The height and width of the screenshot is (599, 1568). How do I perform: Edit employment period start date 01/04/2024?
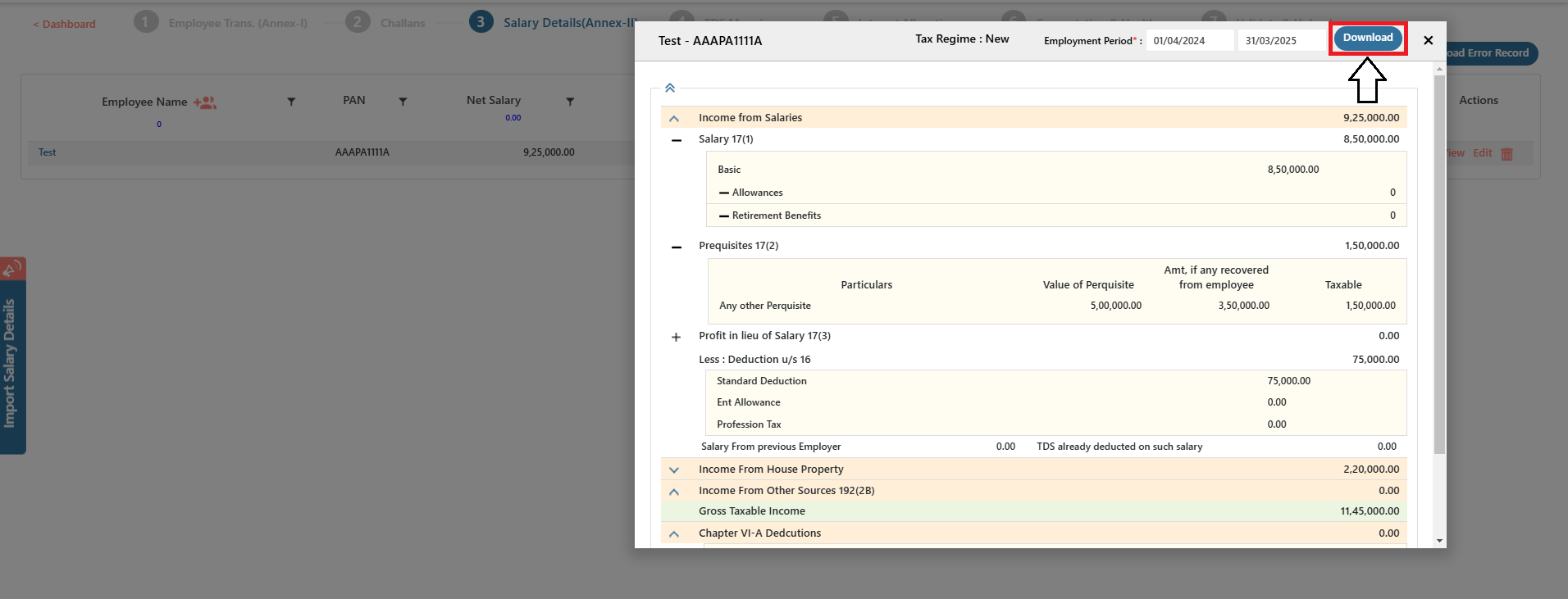click(x=1190, y=40)
